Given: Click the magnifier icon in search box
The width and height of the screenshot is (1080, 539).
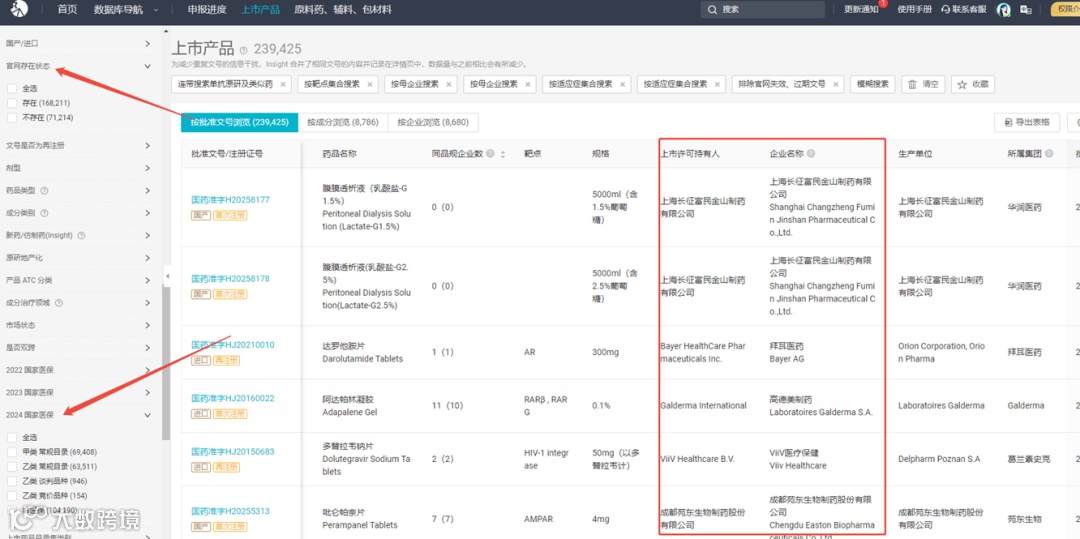Looking at the screenshot, I should 712,10.
